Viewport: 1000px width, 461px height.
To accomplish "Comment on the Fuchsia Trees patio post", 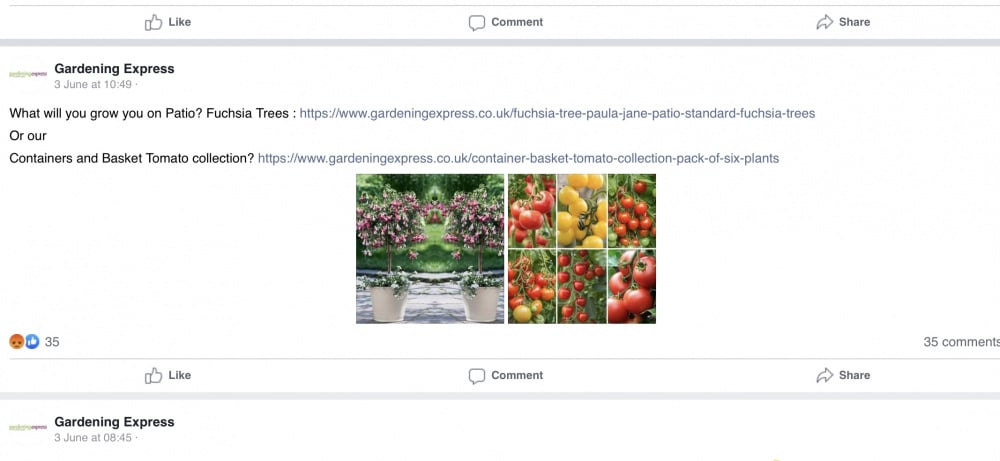I will click(506, 376).
